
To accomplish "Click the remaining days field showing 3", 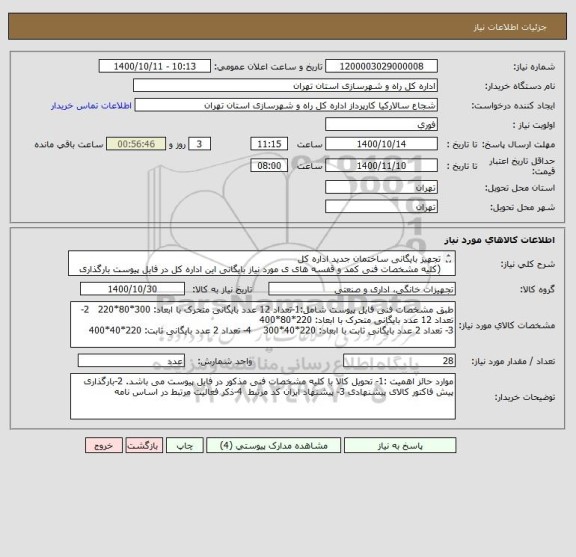I will coord(199,144).
